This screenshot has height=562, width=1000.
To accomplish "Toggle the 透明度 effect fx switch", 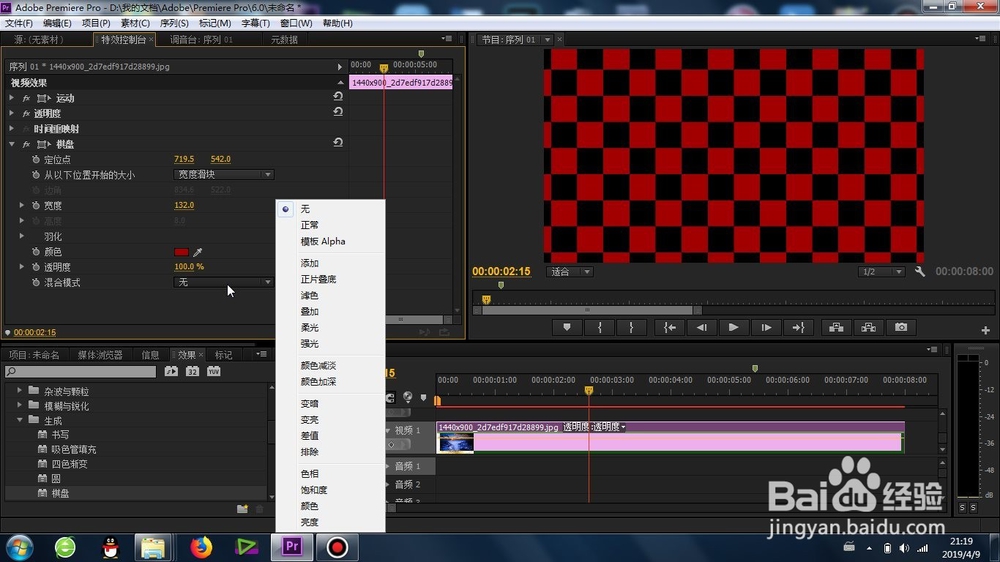I will 26,114.
